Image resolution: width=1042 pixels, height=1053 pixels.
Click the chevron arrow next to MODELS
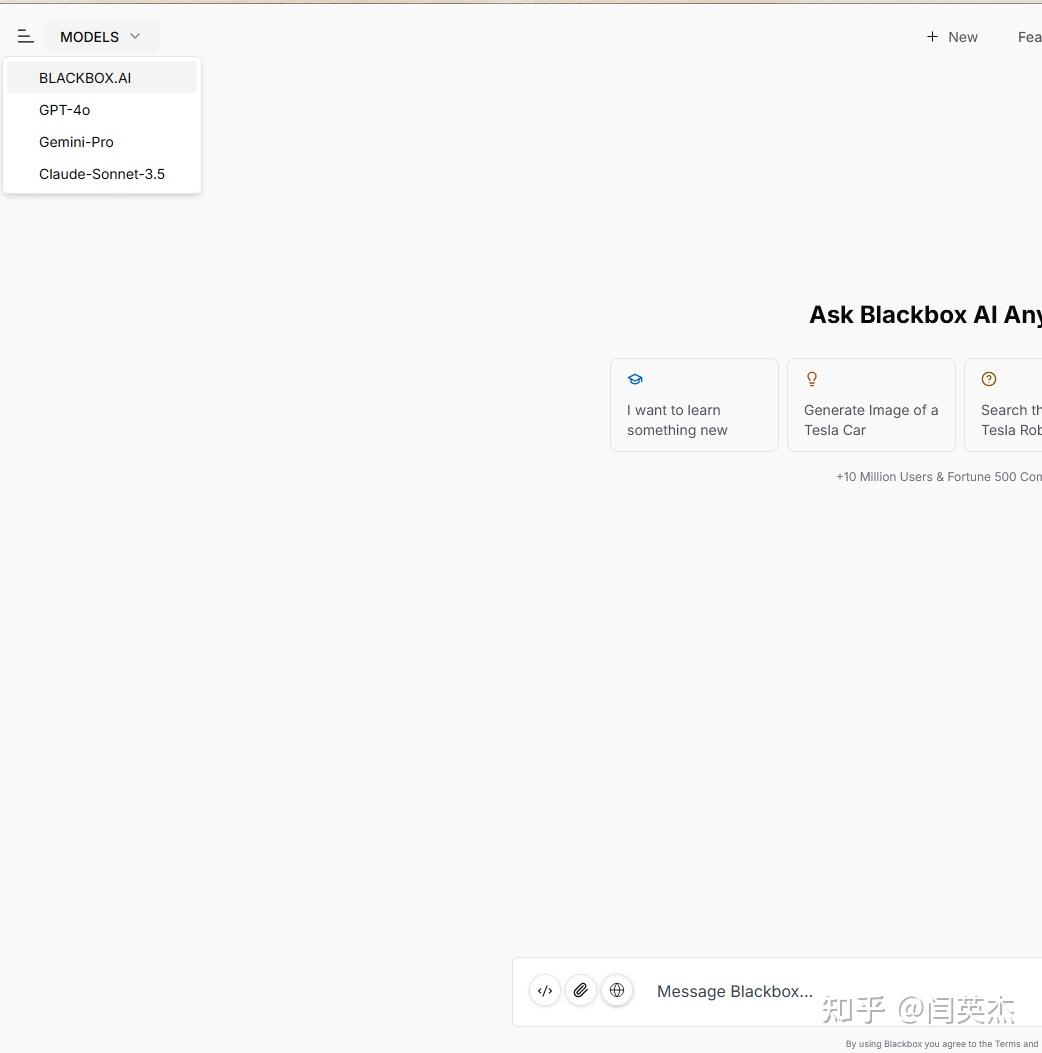click(135, 36)
